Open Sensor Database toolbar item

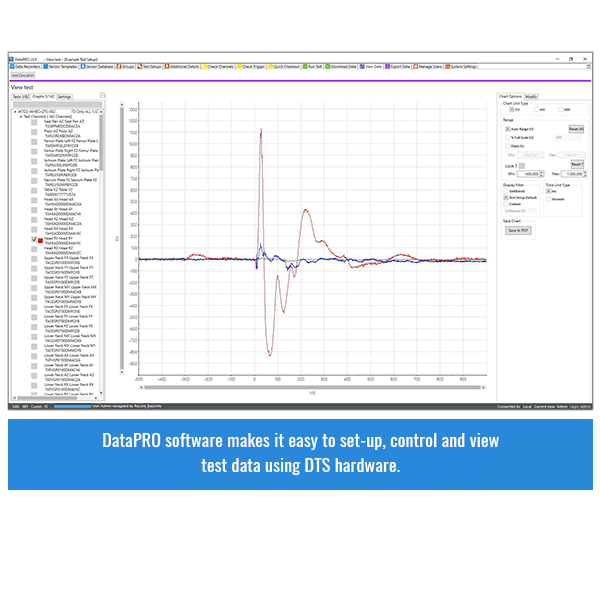point(97,67)
